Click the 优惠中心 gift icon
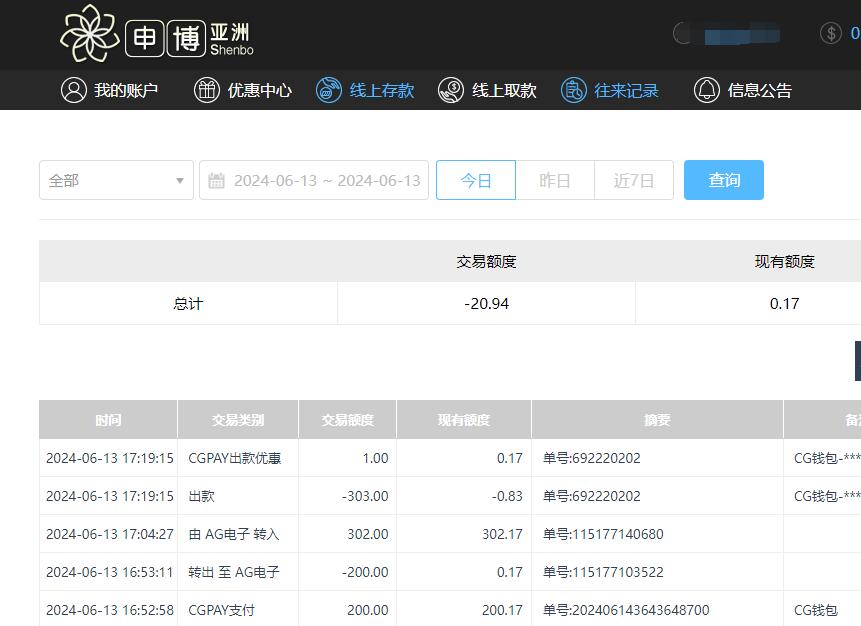Image resolution: width=861 pixels, height=626 pixels. (x=206, y=89)
